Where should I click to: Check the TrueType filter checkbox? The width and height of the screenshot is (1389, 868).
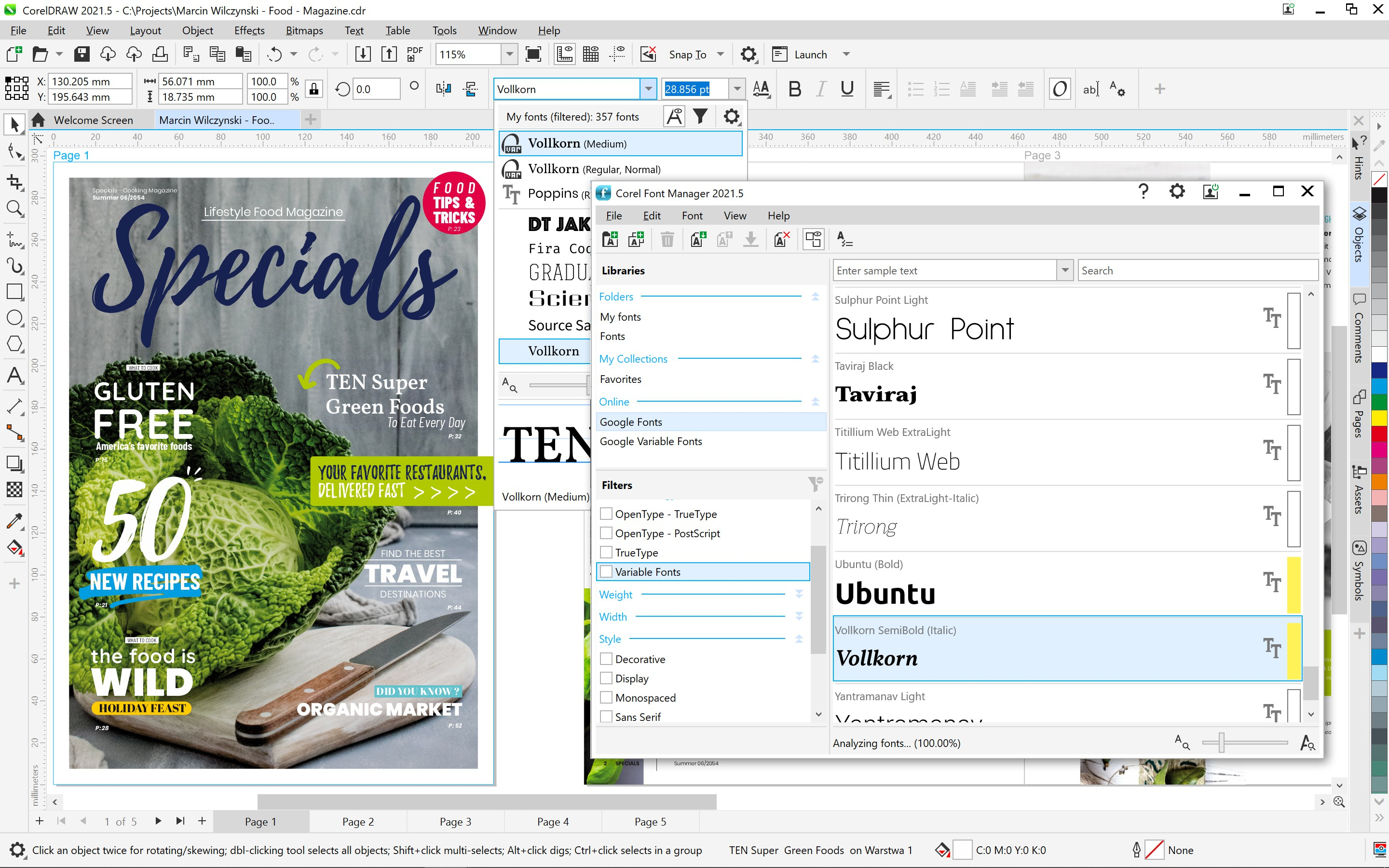606,552
